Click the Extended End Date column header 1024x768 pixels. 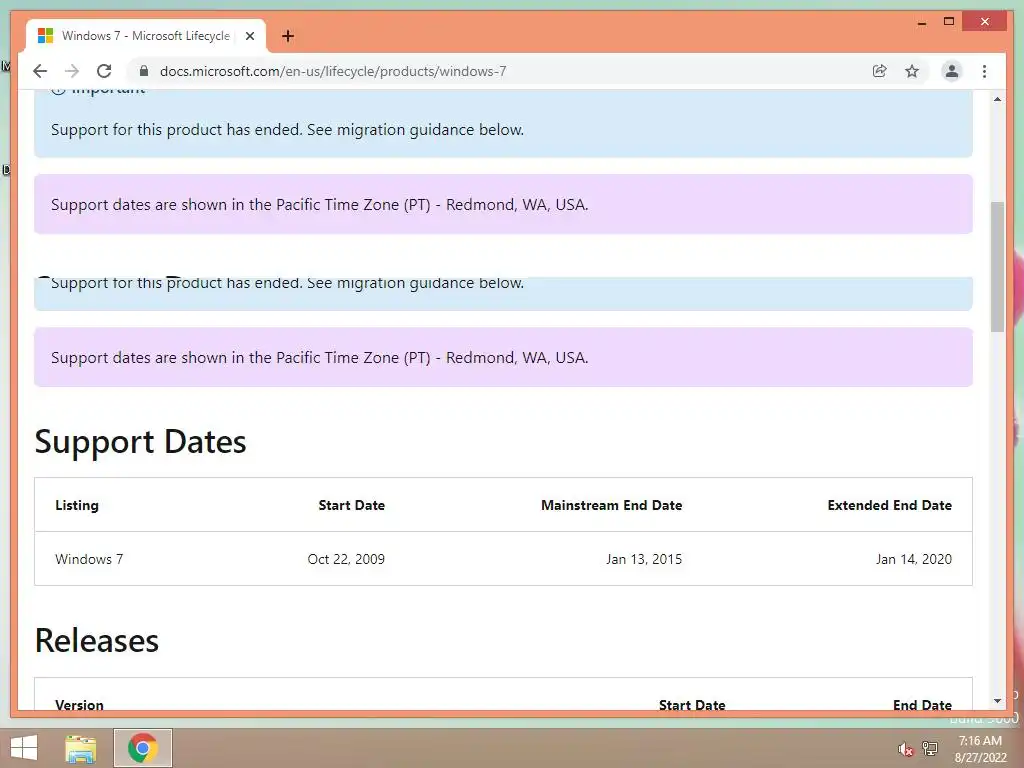(889, 505)
